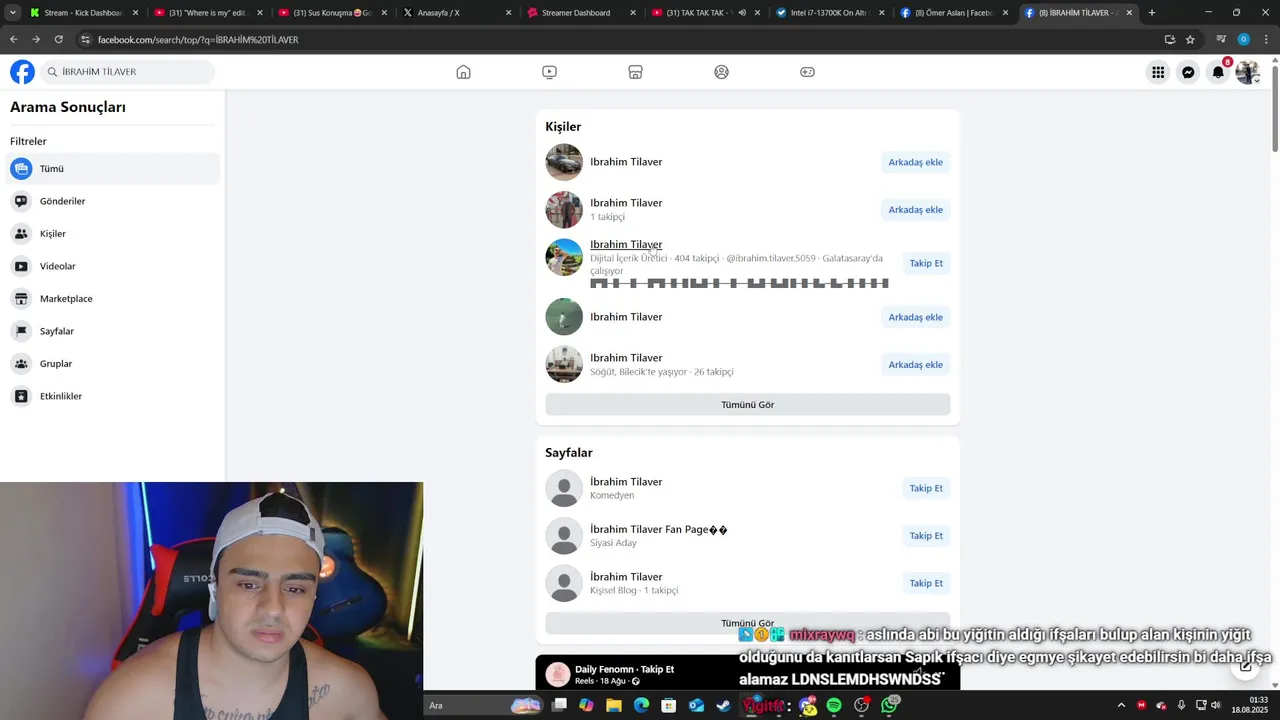Follow İbrahim Tilaver Fan Page
This screenshot has width=1280, height=720.
click(x=926, y=536)
